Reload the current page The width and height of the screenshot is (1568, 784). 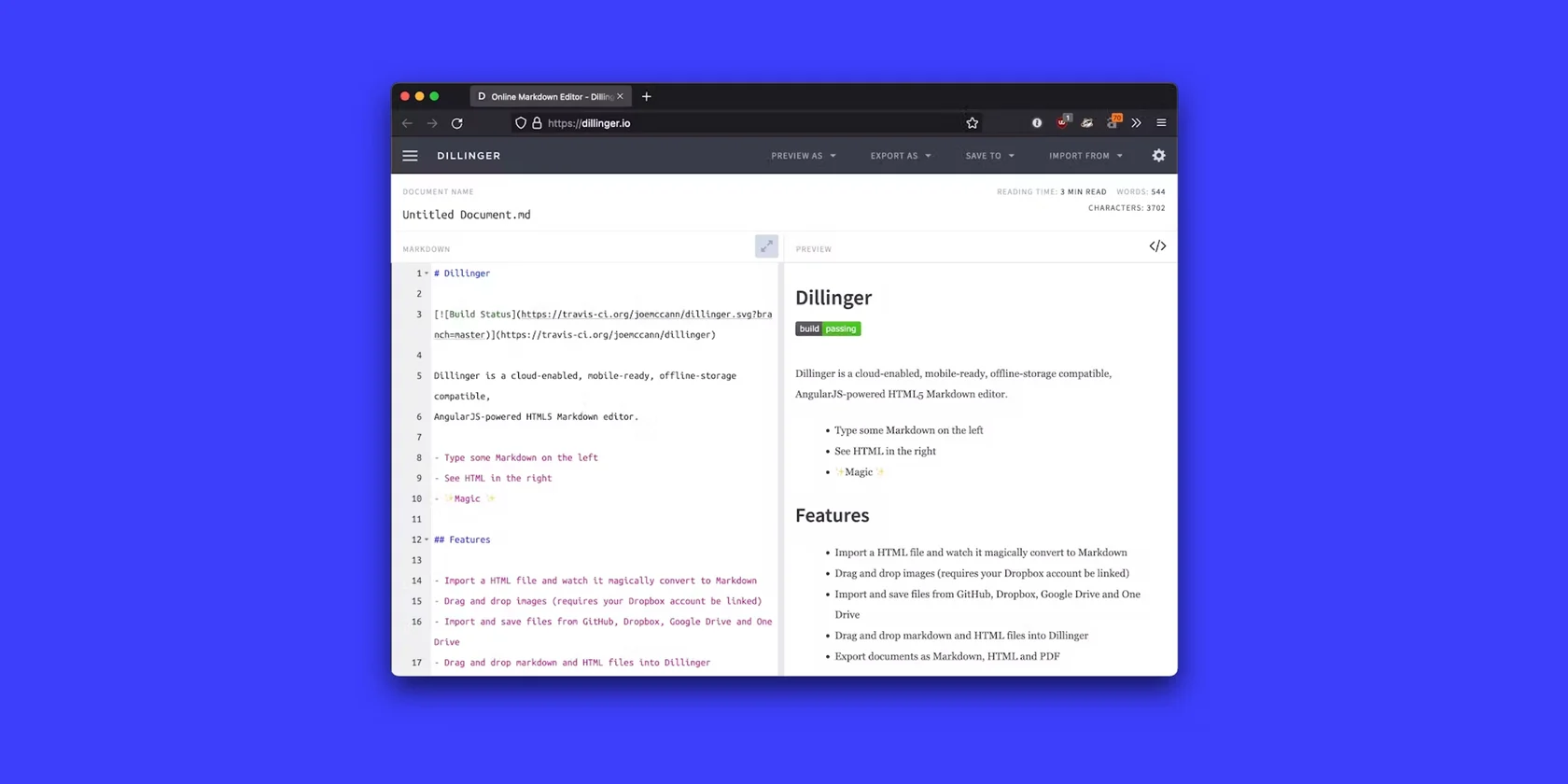[457, 123]
